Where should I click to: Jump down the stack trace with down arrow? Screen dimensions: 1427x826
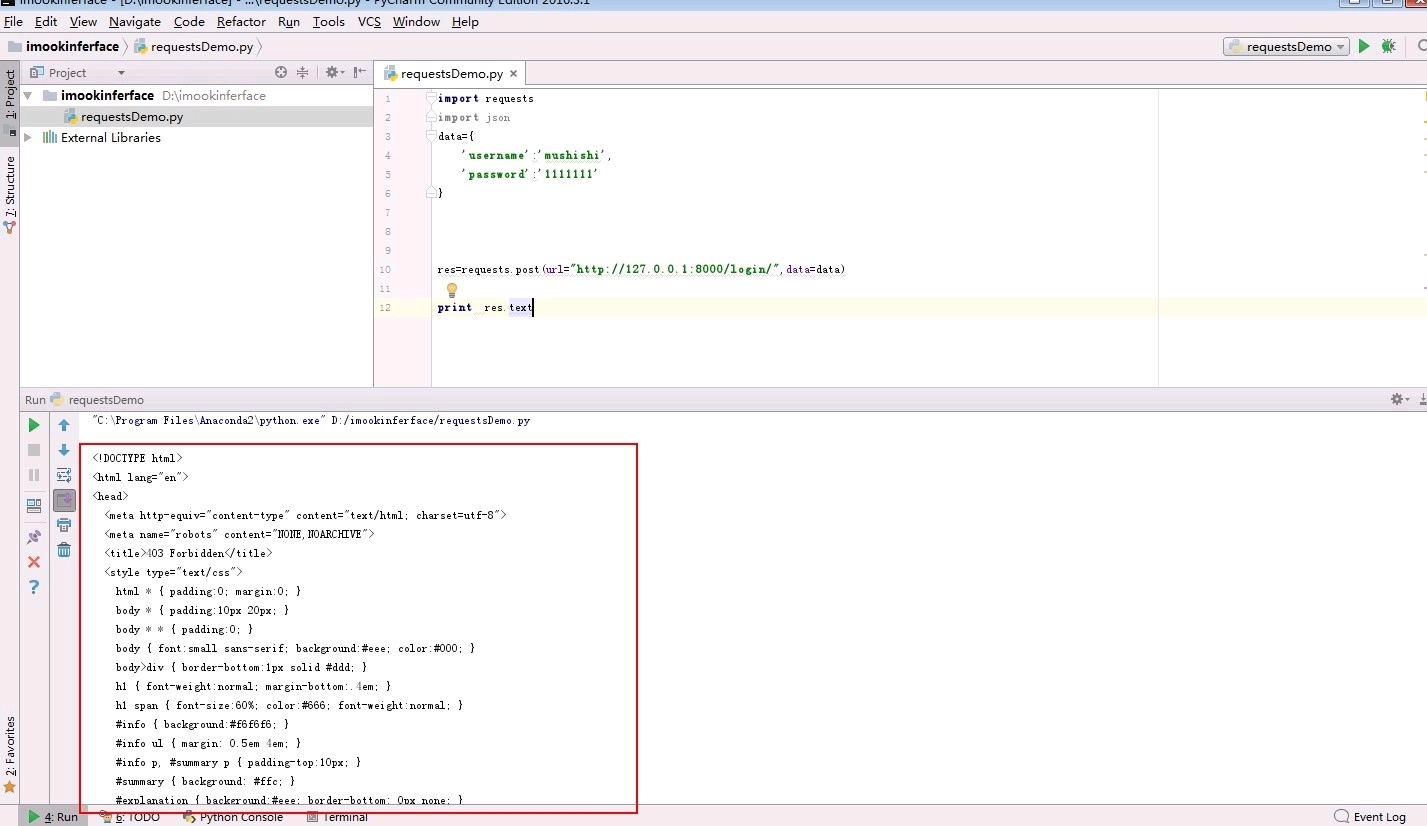(64, 450)
